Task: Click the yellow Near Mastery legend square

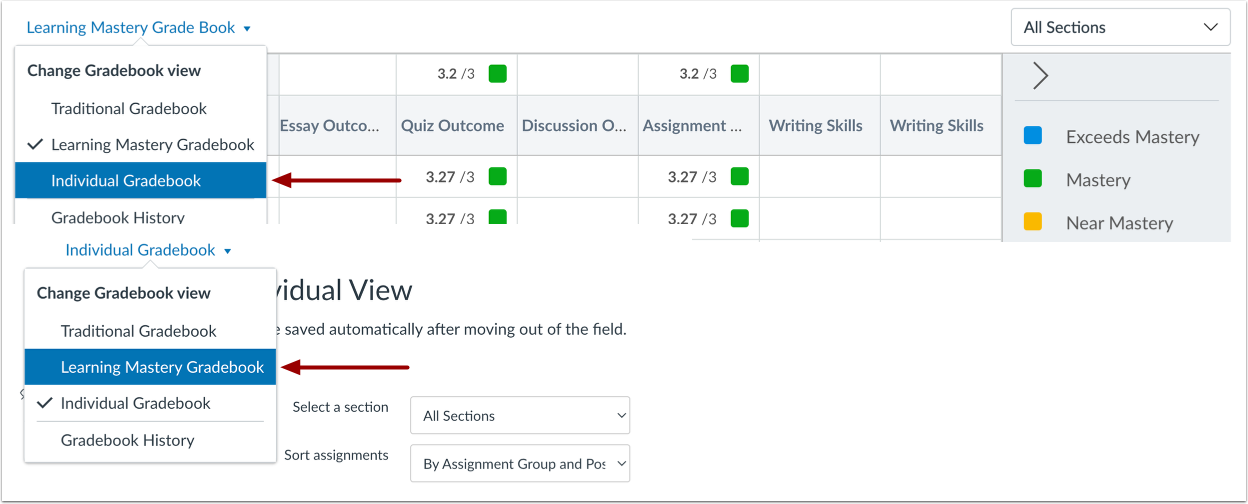Action: point(1033,222)
